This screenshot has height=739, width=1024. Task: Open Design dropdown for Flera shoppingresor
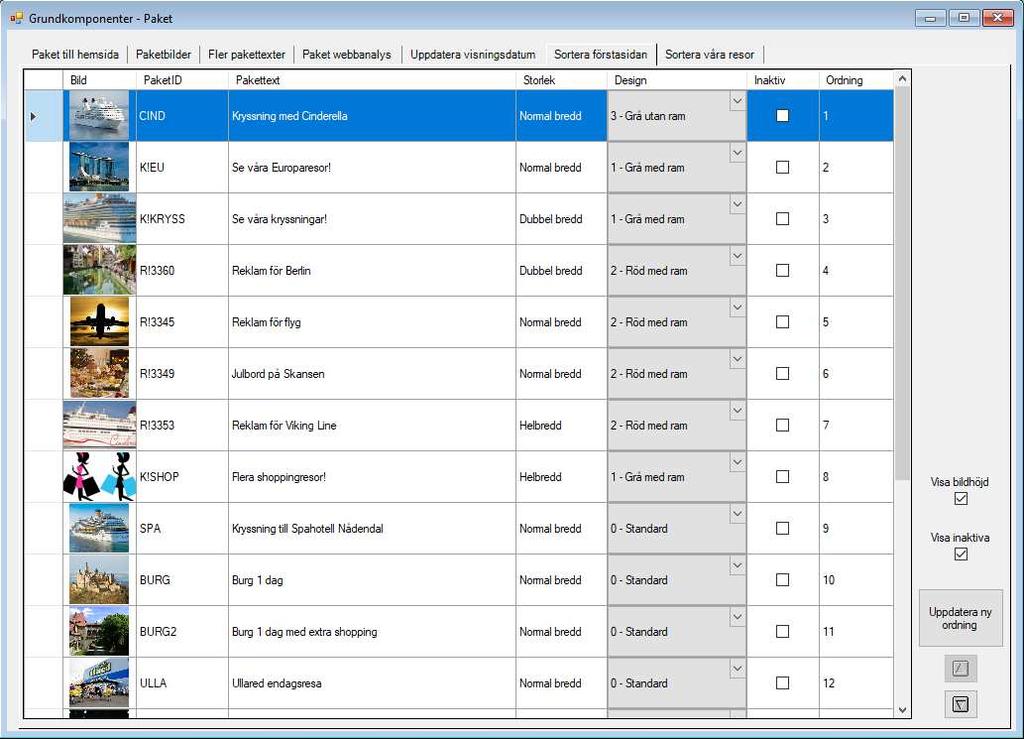(x=737, y=462)
